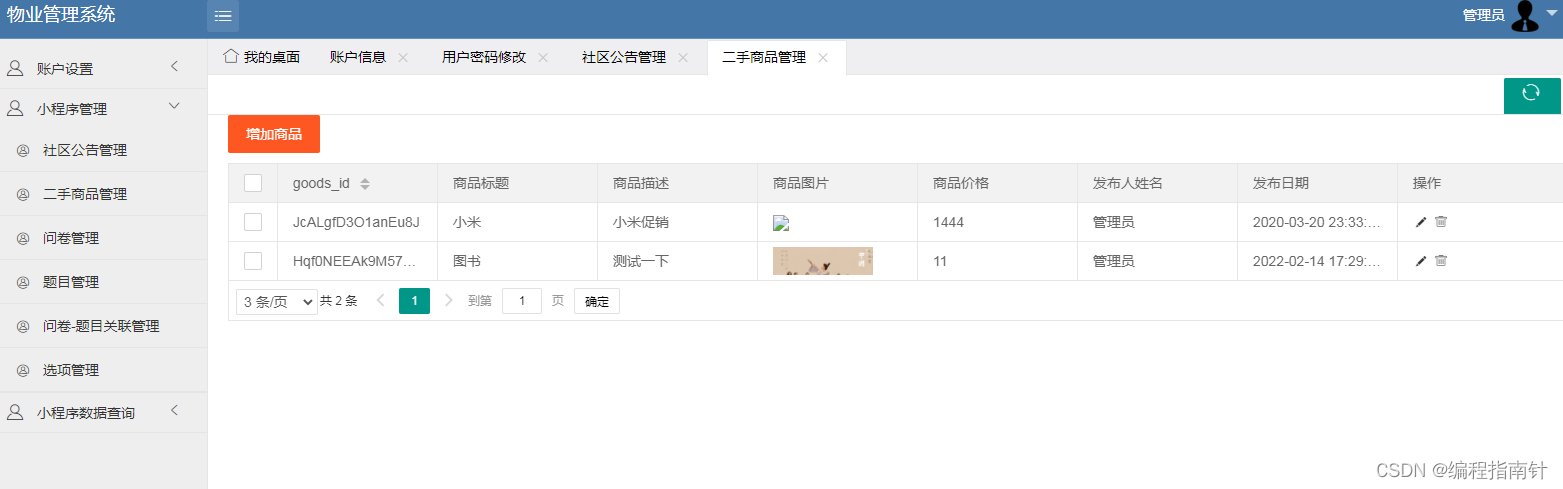
Task: Close the 二手商品管理 tab
Action: coord(823,58)
